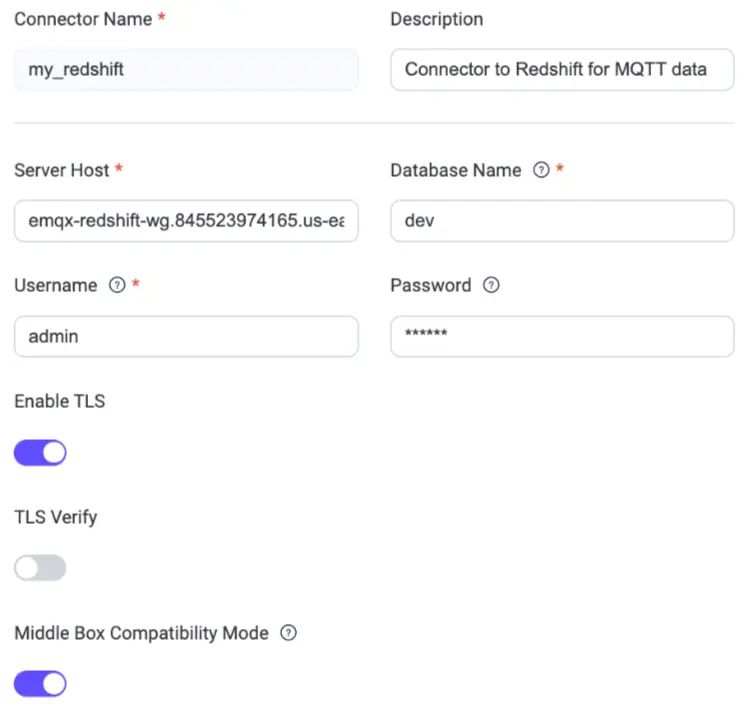Click the Connector Name label text
The height and width of the screenshot is (706, 754).
[x=83, y=19]
